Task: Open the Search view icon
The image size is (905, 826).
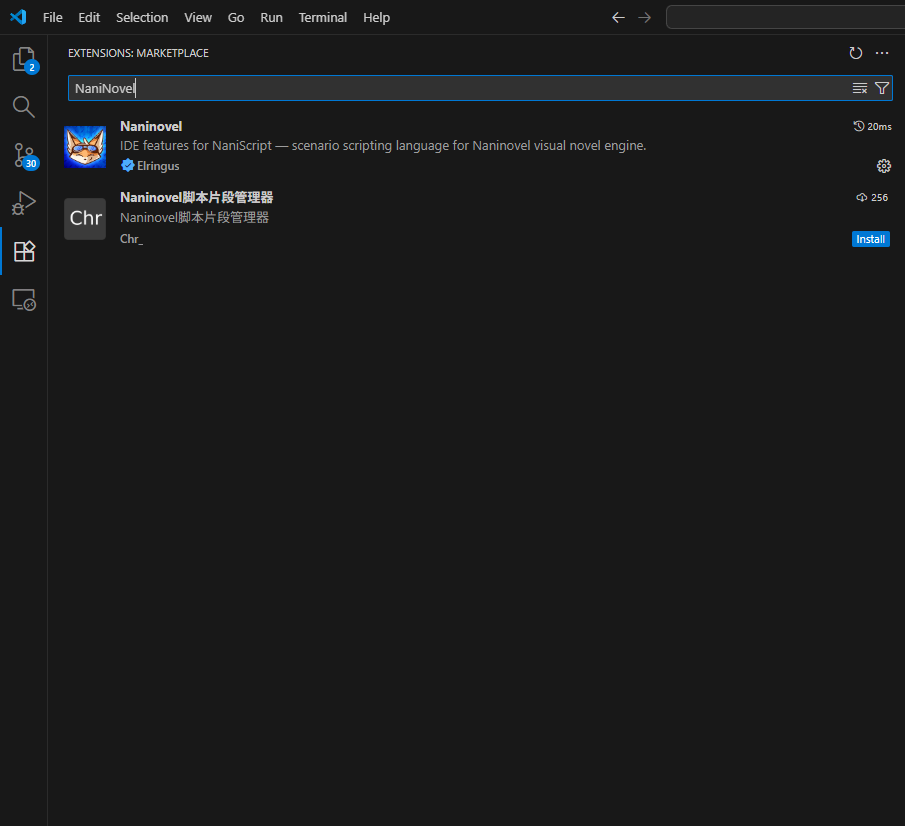Action: coord(24,107)
